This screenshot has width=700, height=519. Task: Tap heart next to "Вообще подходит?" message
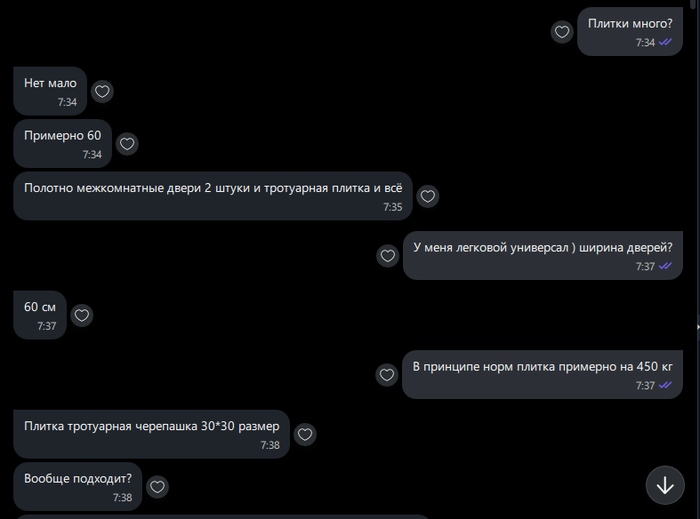(157, 486)
